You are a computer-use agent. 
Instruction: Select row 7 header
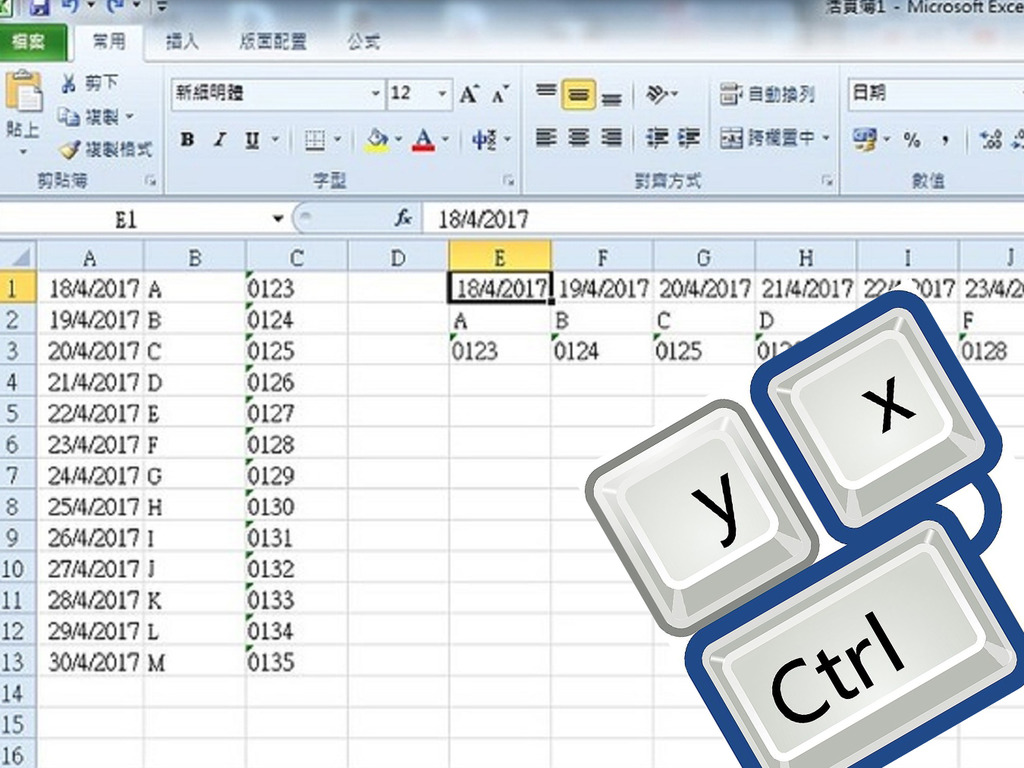(18, 475)
